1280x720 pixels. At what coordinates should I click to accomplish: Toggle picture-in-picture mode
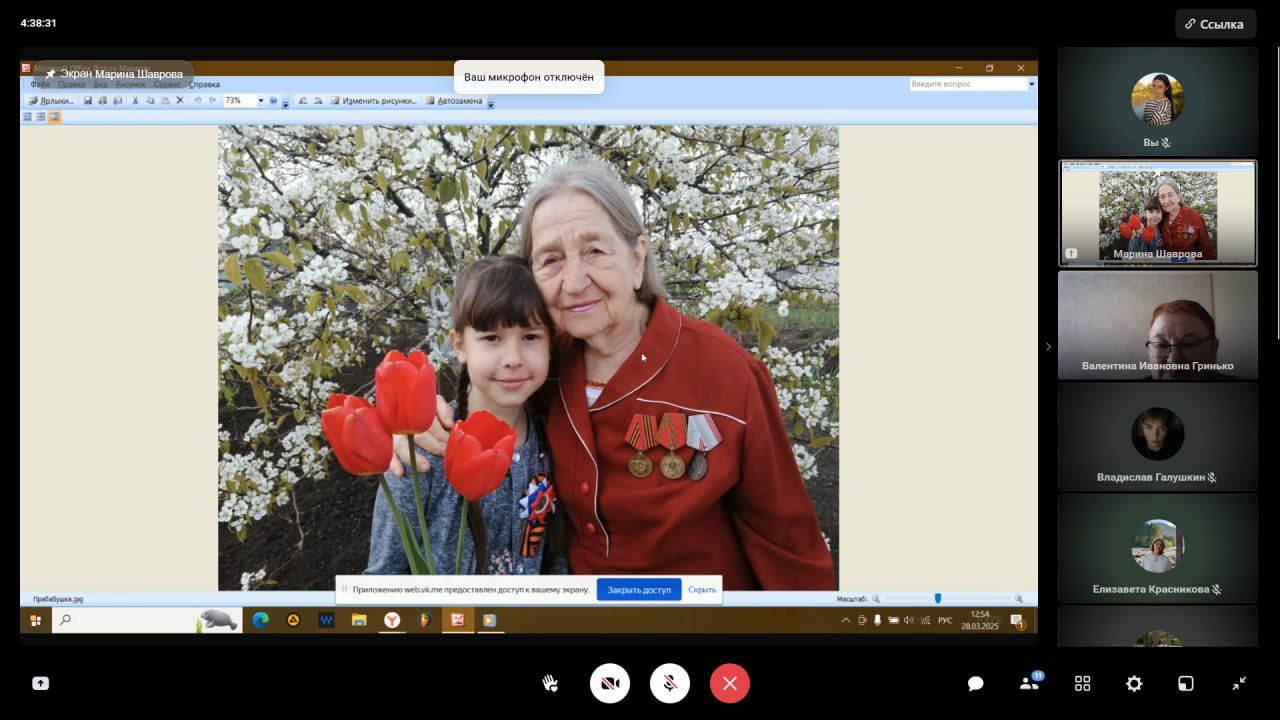click(1186, 684)
